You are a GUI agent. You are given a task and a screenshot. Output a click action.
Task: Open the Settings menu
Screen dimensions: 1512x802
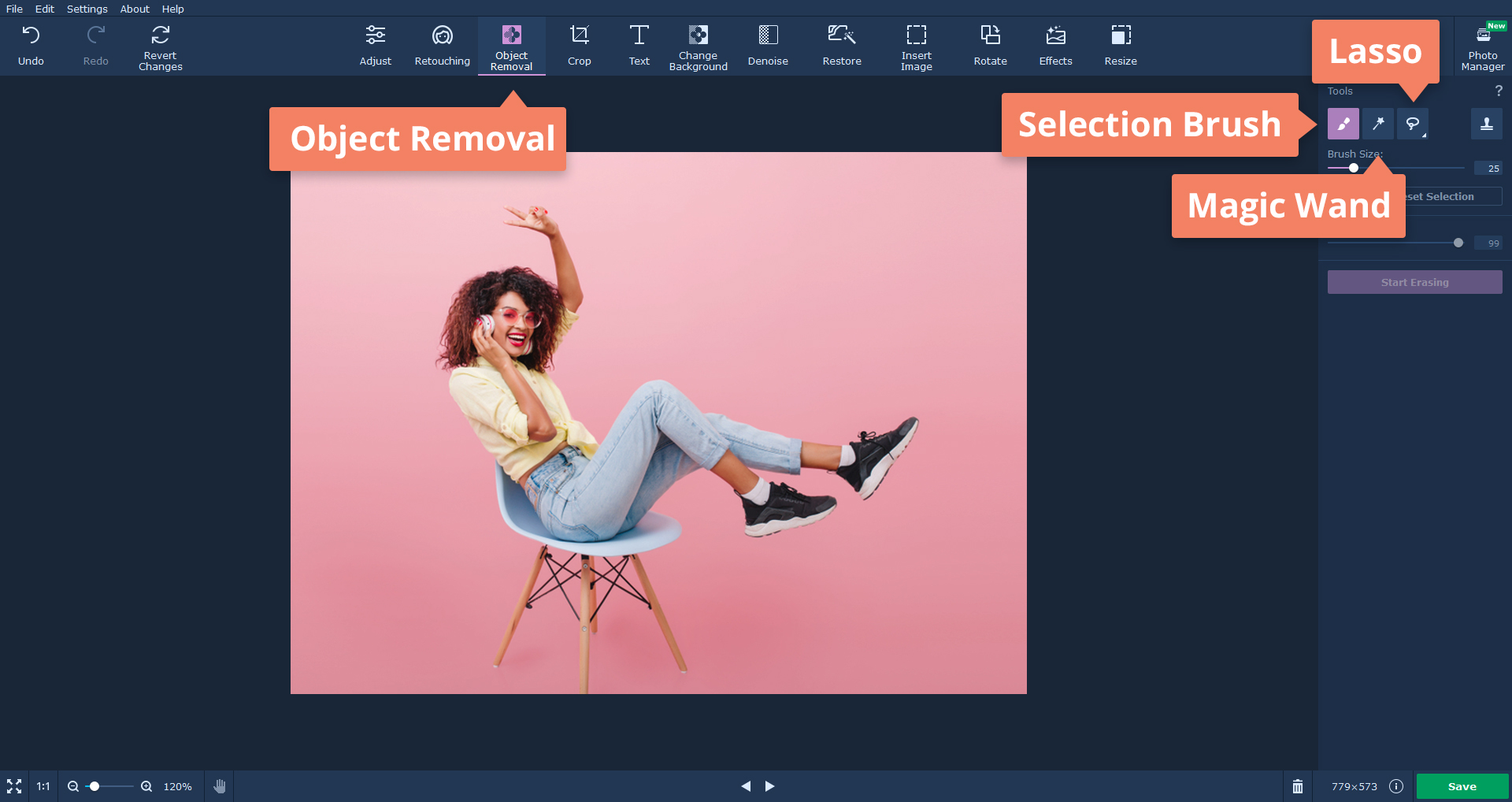[87, 9]
